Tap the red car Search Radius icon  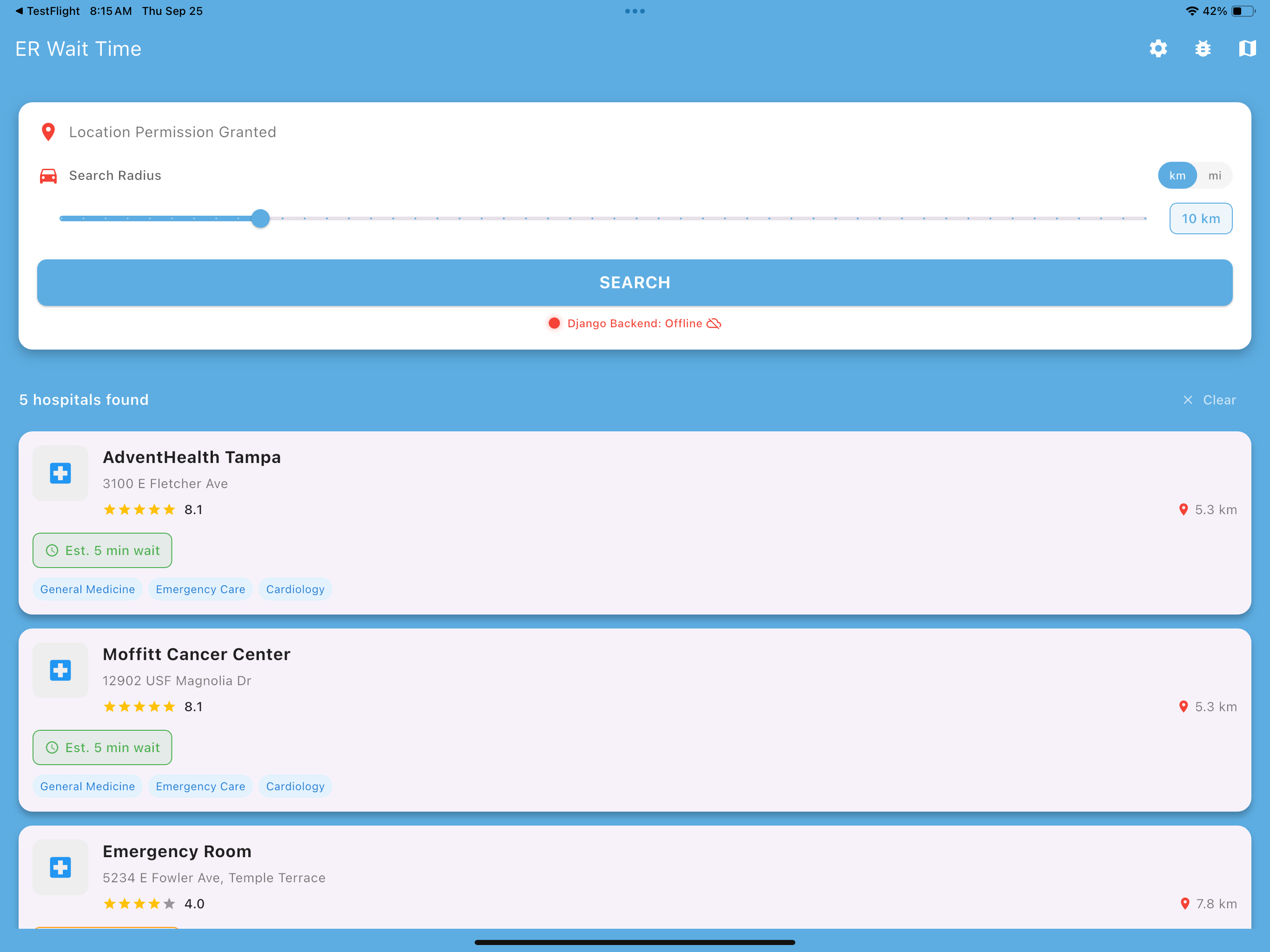pyautogui.click(x=48, y=176)
